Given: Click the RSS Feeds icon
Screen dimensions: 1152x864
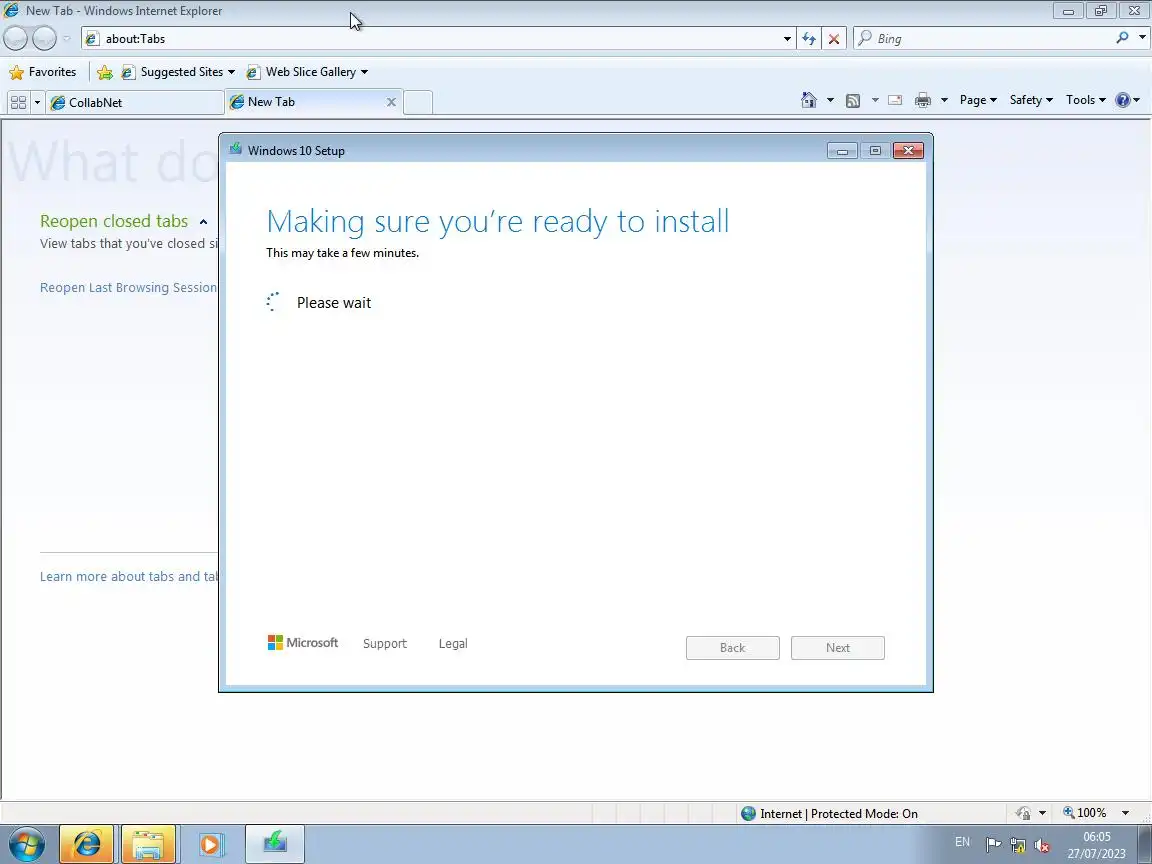Looking at the screenshot, I should point(853,101).
